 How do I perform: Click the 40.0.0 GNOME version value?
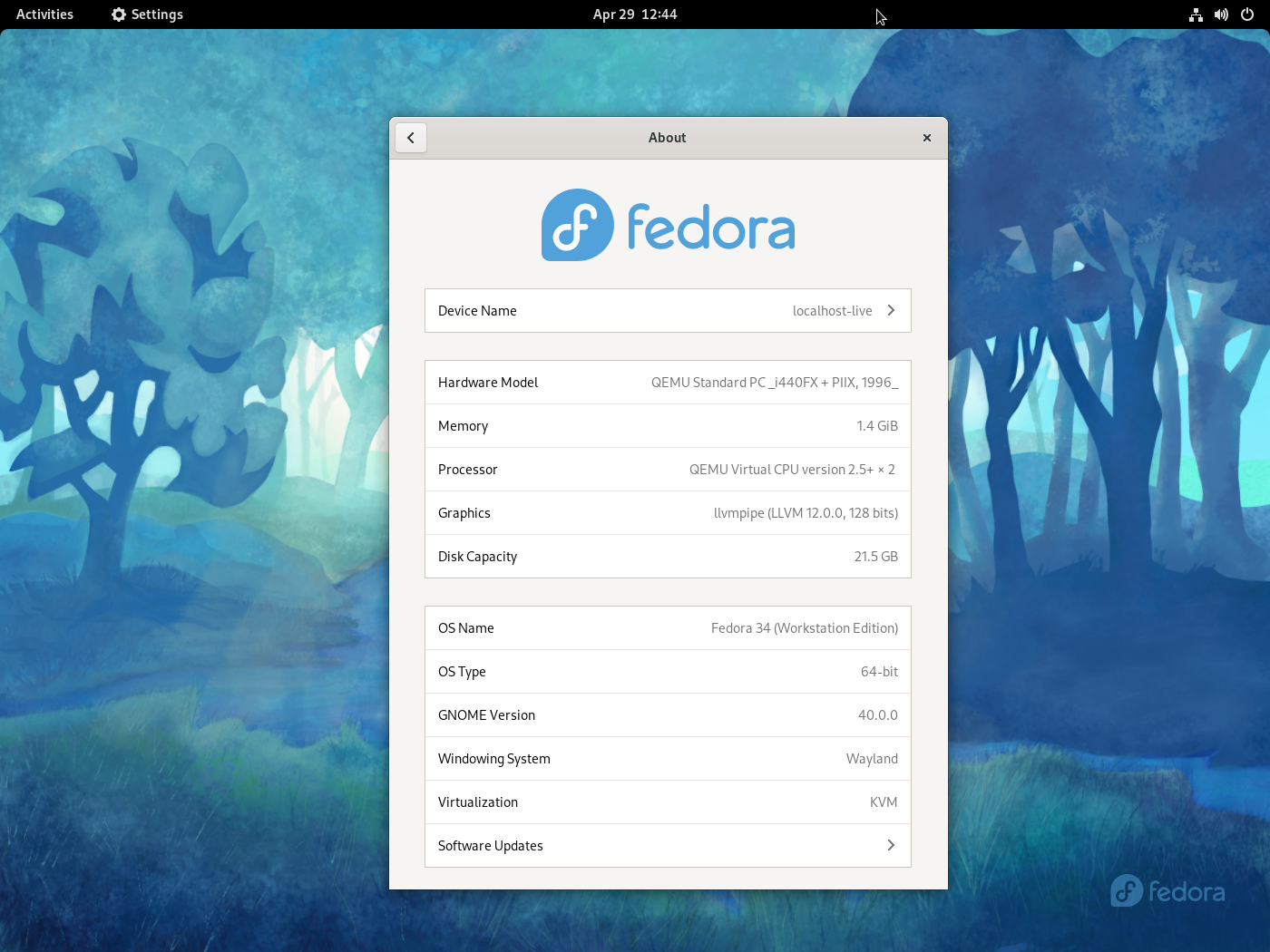pyautogui.click(x=878, y=715)
